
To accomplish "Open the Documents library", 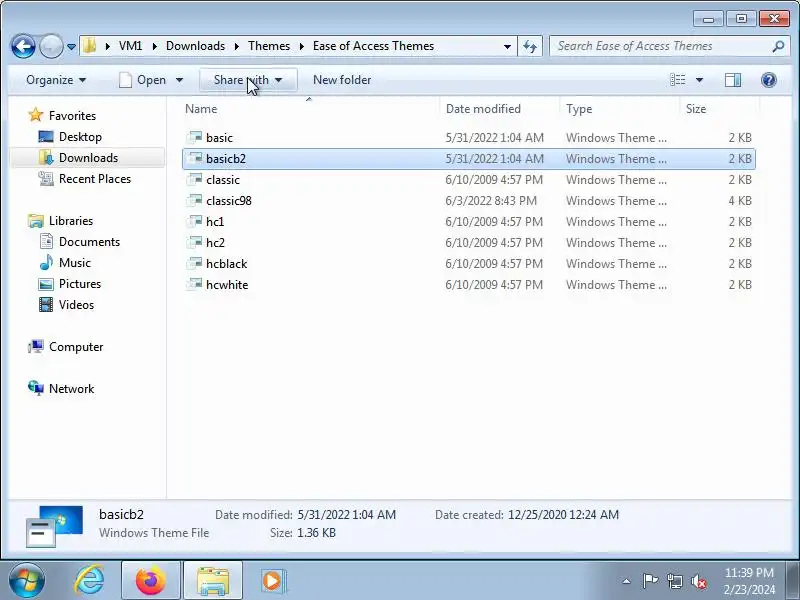I will 89,242.
